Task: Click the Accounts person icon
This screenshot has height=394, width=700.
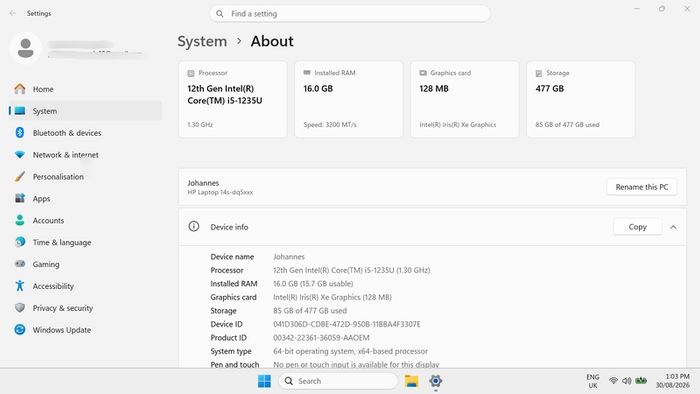Action: (x=20, y=220)
